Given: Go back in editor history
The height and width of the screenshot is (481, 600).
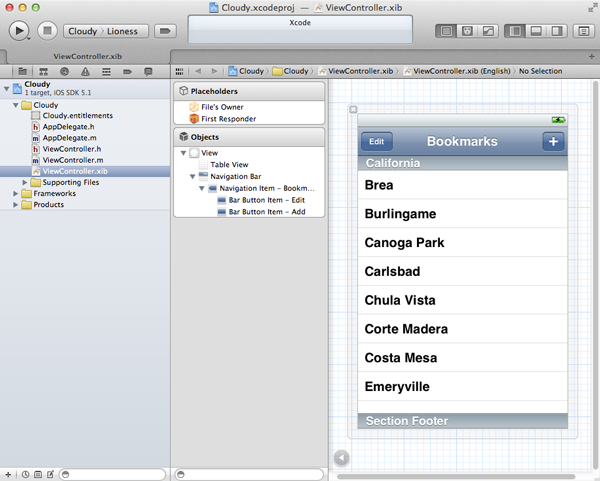Looking at the screenshot, I should (198, 71).
